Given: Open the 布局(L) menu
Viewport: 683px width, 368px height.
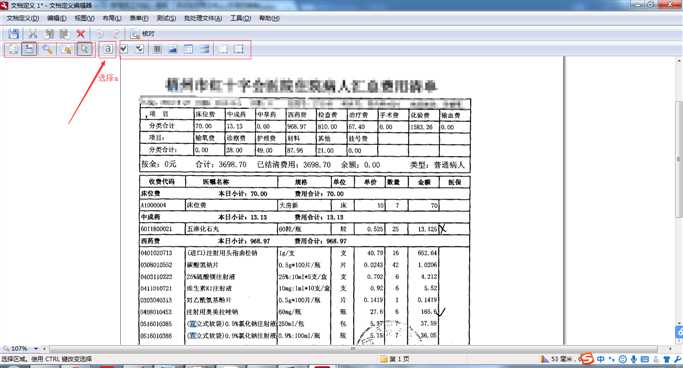Looking at the screenshot, I should (112, 18).
